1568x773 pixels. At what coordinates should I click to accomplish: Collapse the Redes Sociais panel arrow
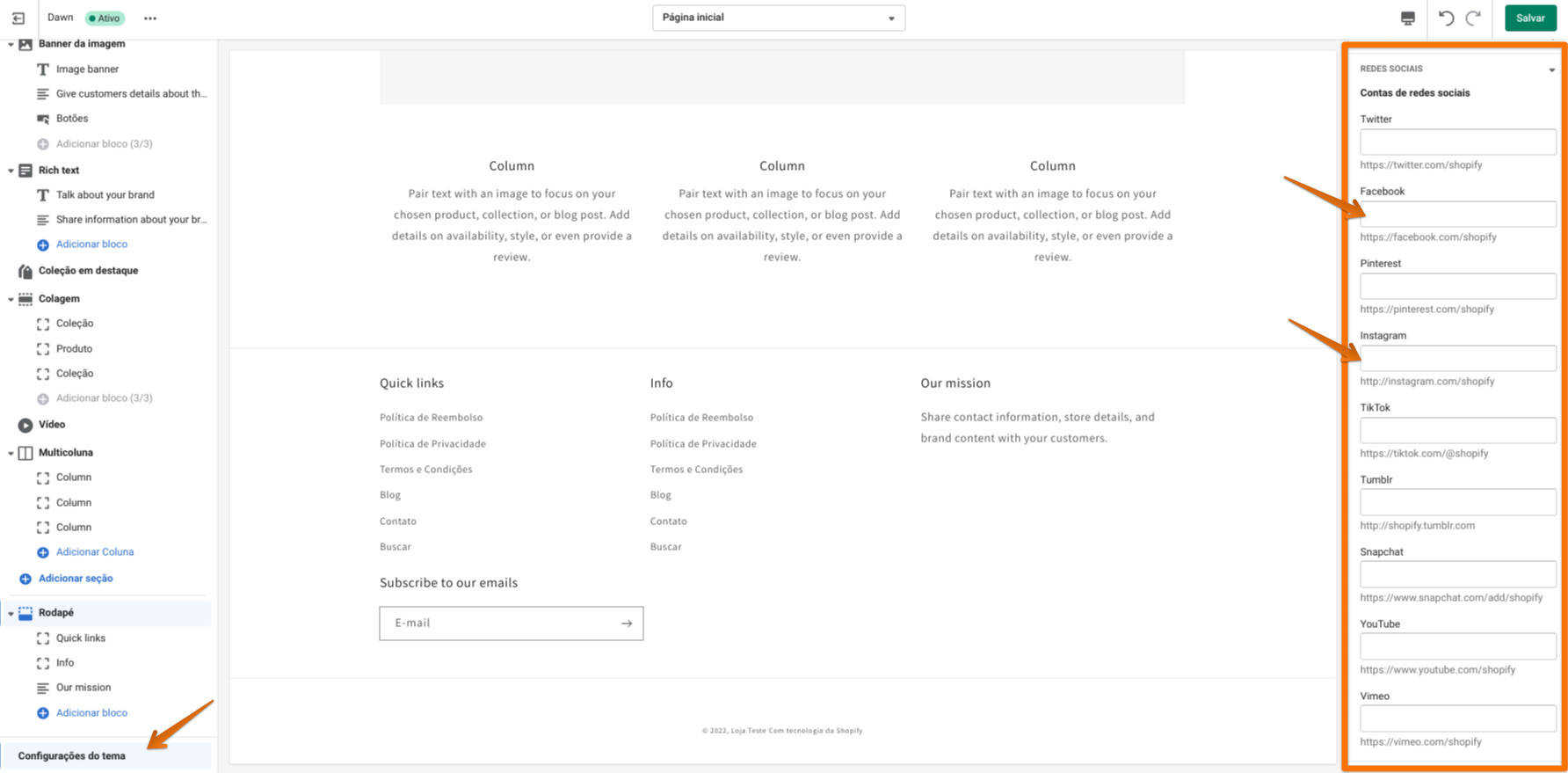pyautogui.click(x=1551, y=69)
